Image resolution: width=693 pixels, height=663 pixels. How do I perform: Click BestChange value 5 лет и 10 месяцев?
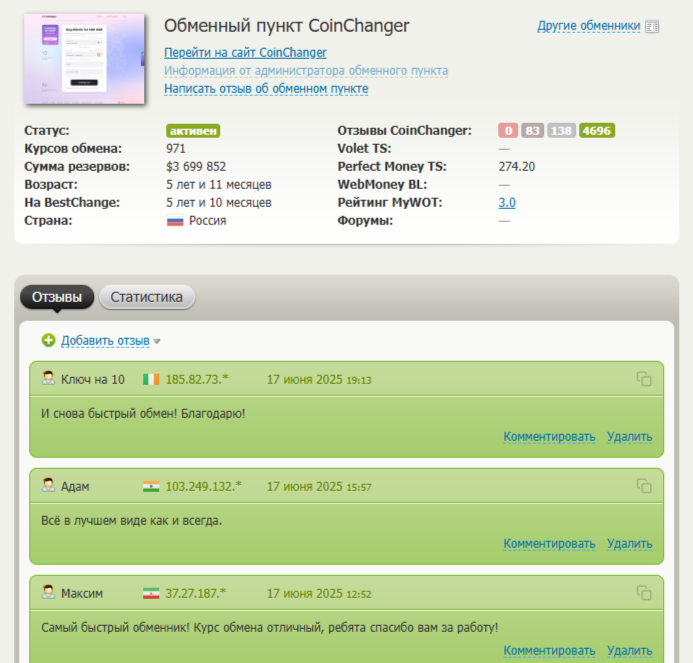tap(219, 203)
